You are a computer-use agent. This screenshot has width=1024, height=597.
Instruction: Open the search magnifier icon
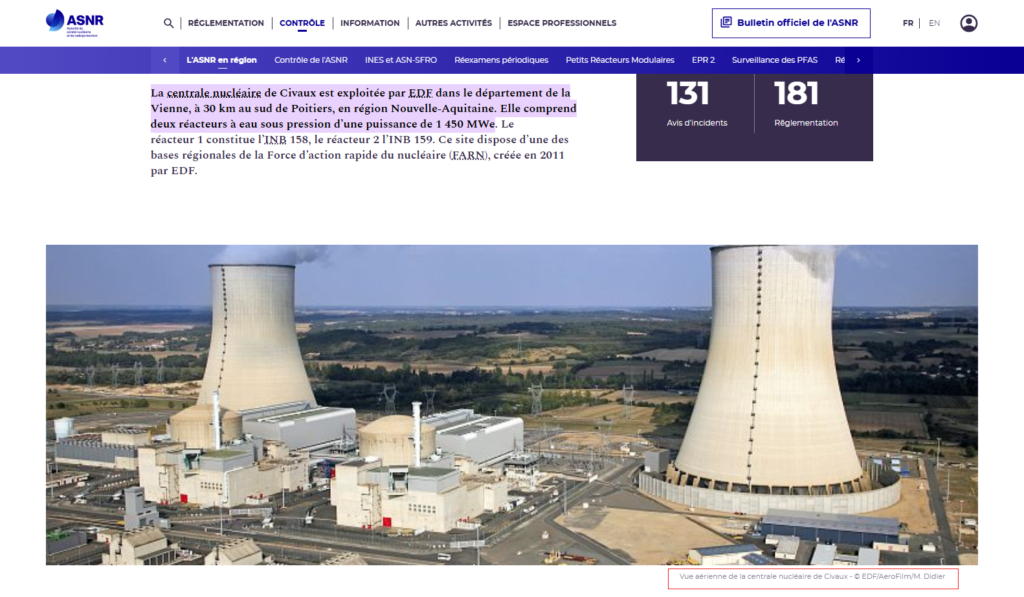point(168,23)
